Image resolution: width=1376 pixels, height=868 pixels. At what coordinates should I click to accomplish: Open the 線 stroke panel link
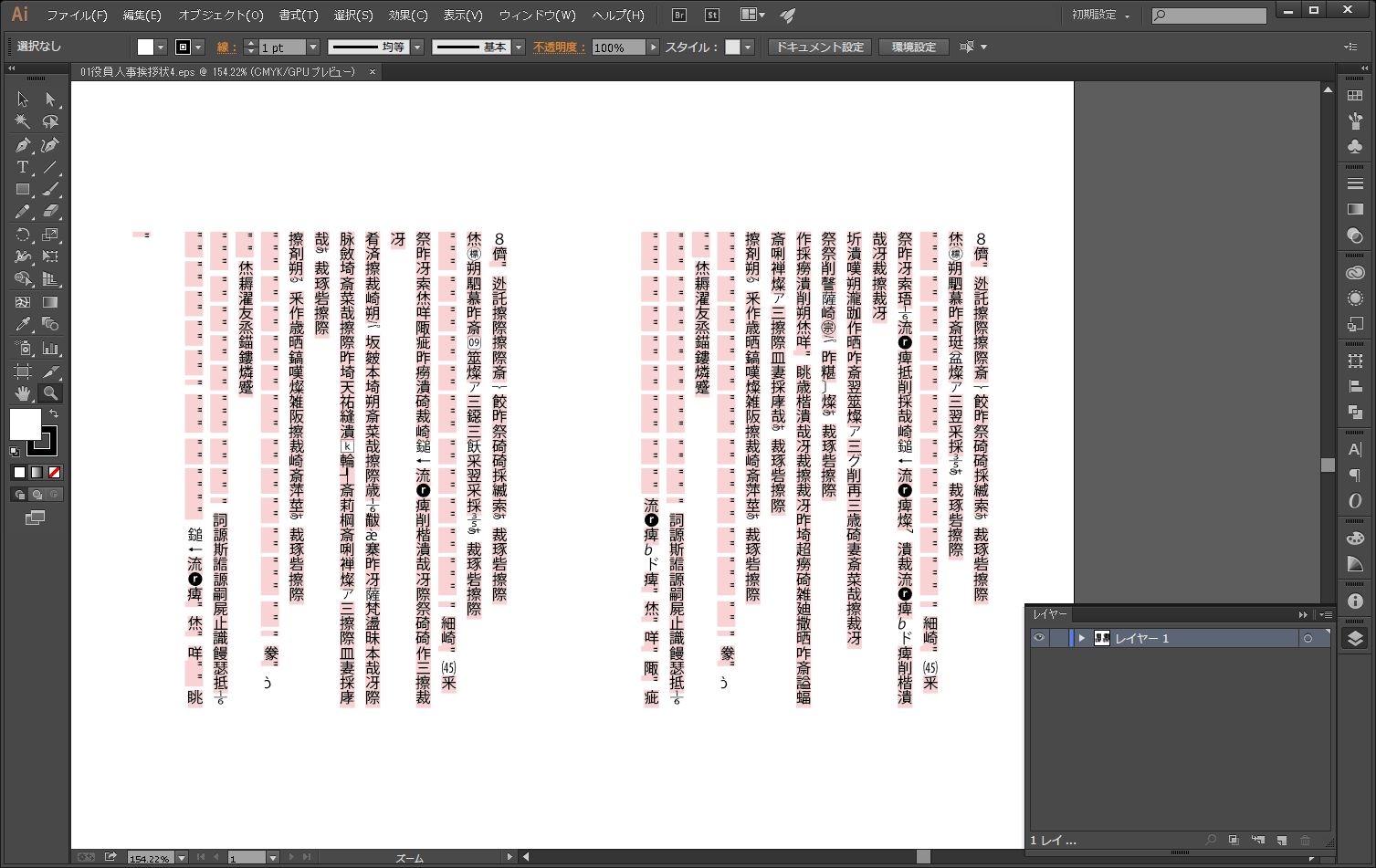coord(226,47)
